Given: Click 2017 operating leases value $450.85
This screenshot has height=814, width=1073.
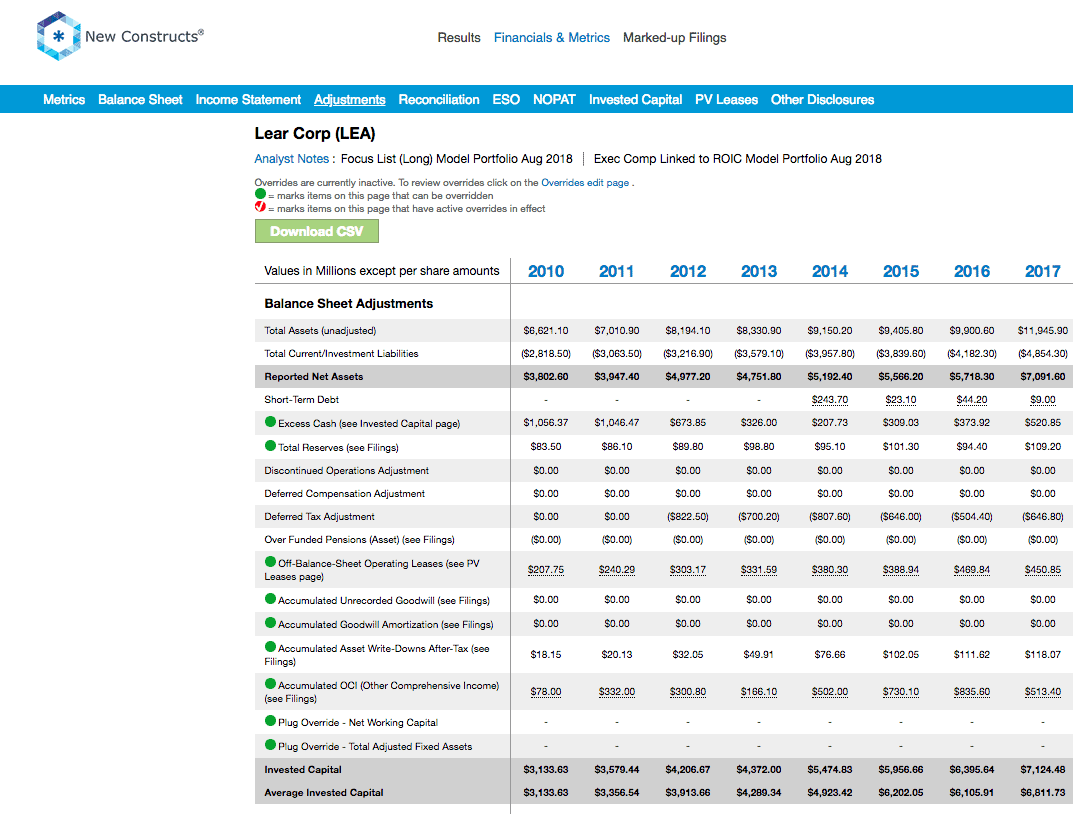Looking at the screenshot, I should [x=1043, y=570].
